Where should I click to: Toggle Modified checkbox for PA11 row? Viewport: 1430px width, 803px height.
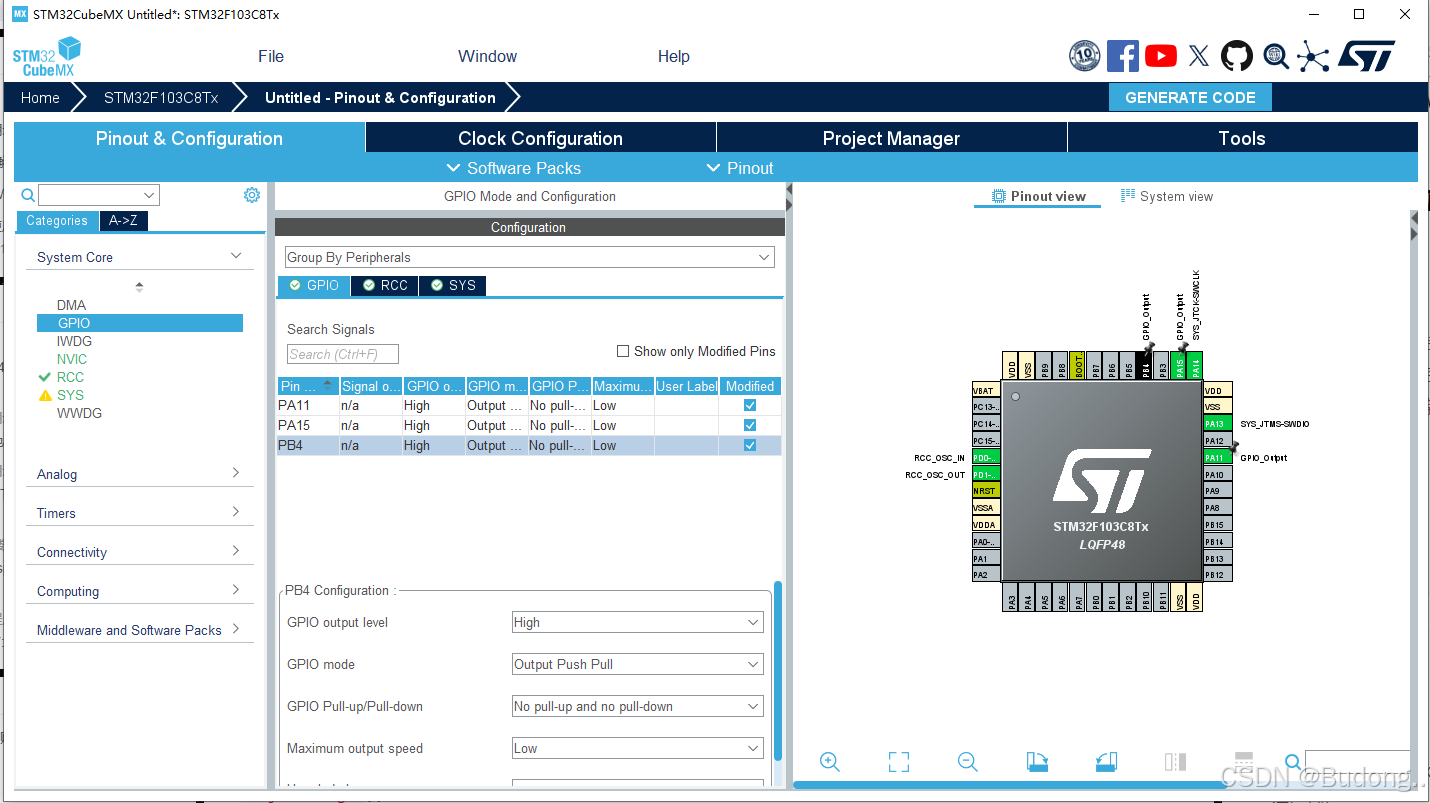[x=750, y=406]
